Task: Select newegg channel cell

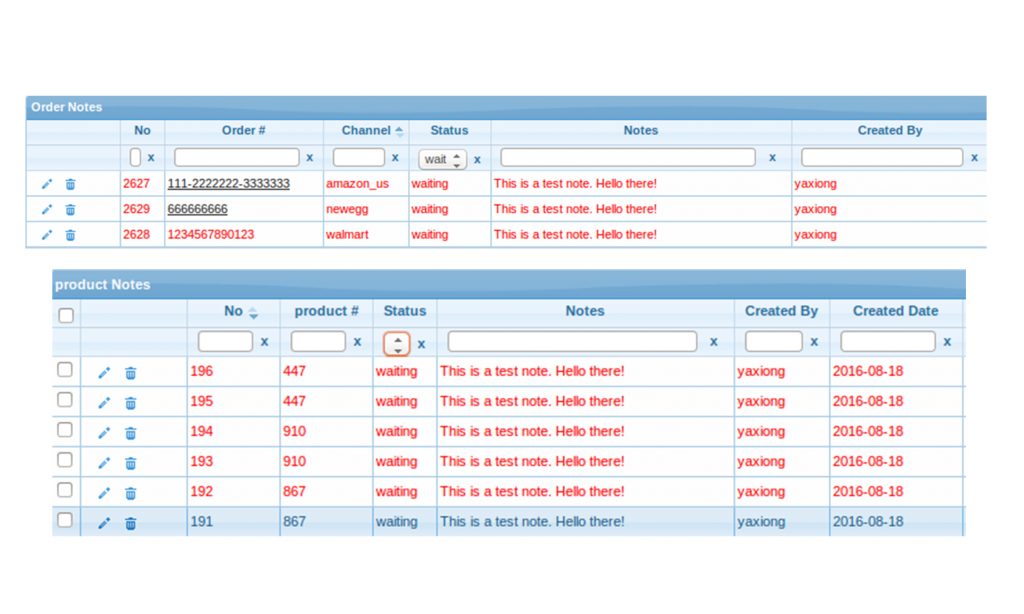Action: click(347, 209)
